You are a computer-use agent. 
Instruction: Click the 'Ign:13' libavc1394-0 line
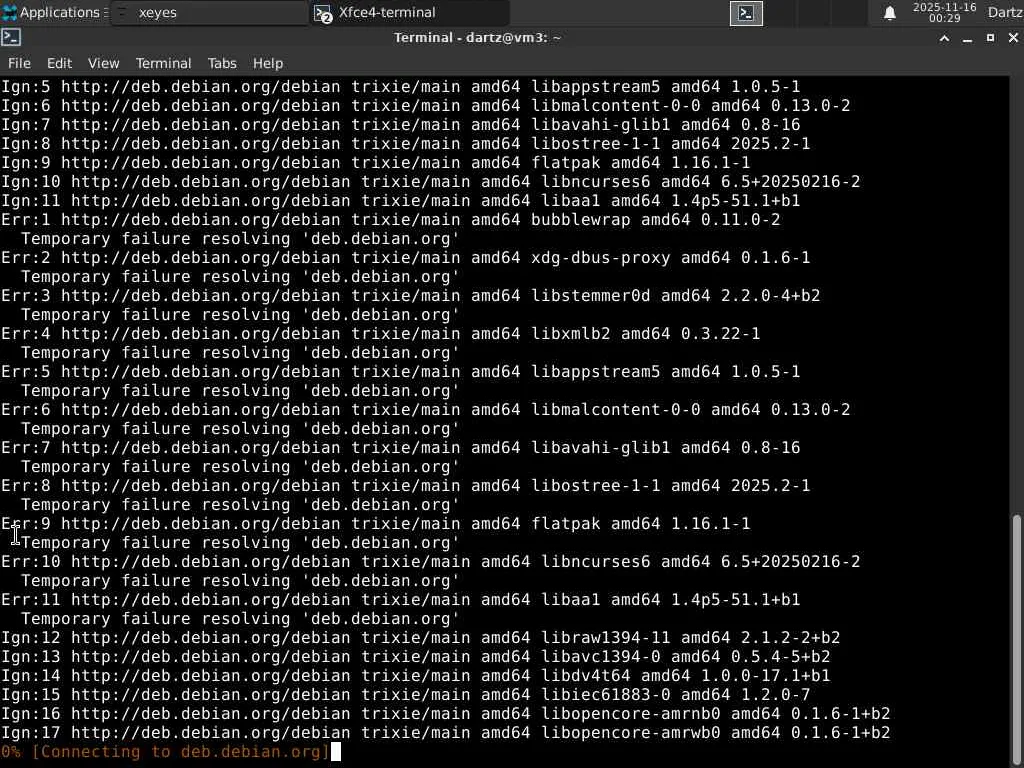[x=416, y=656]
